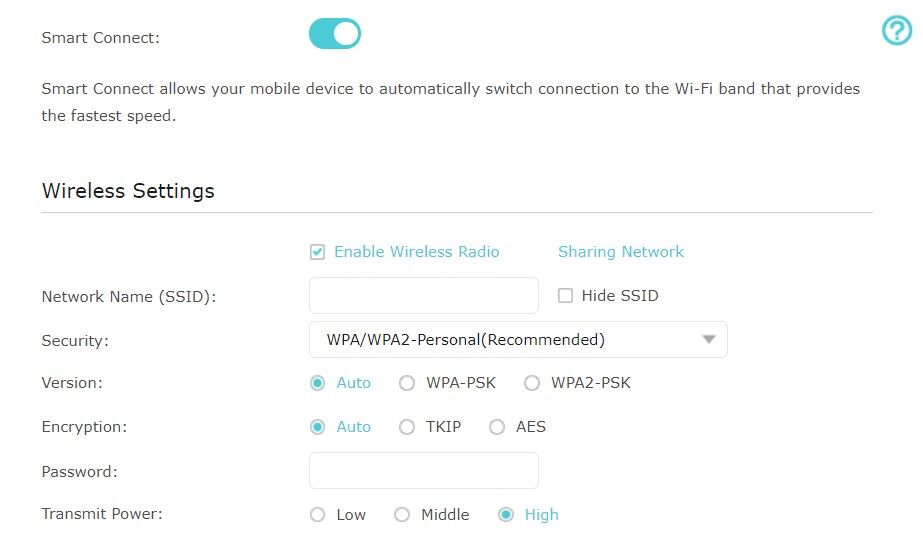
Task: Click the Enable Wireless Radio label text
Action: pyautogui.click(x=416, y=252)
